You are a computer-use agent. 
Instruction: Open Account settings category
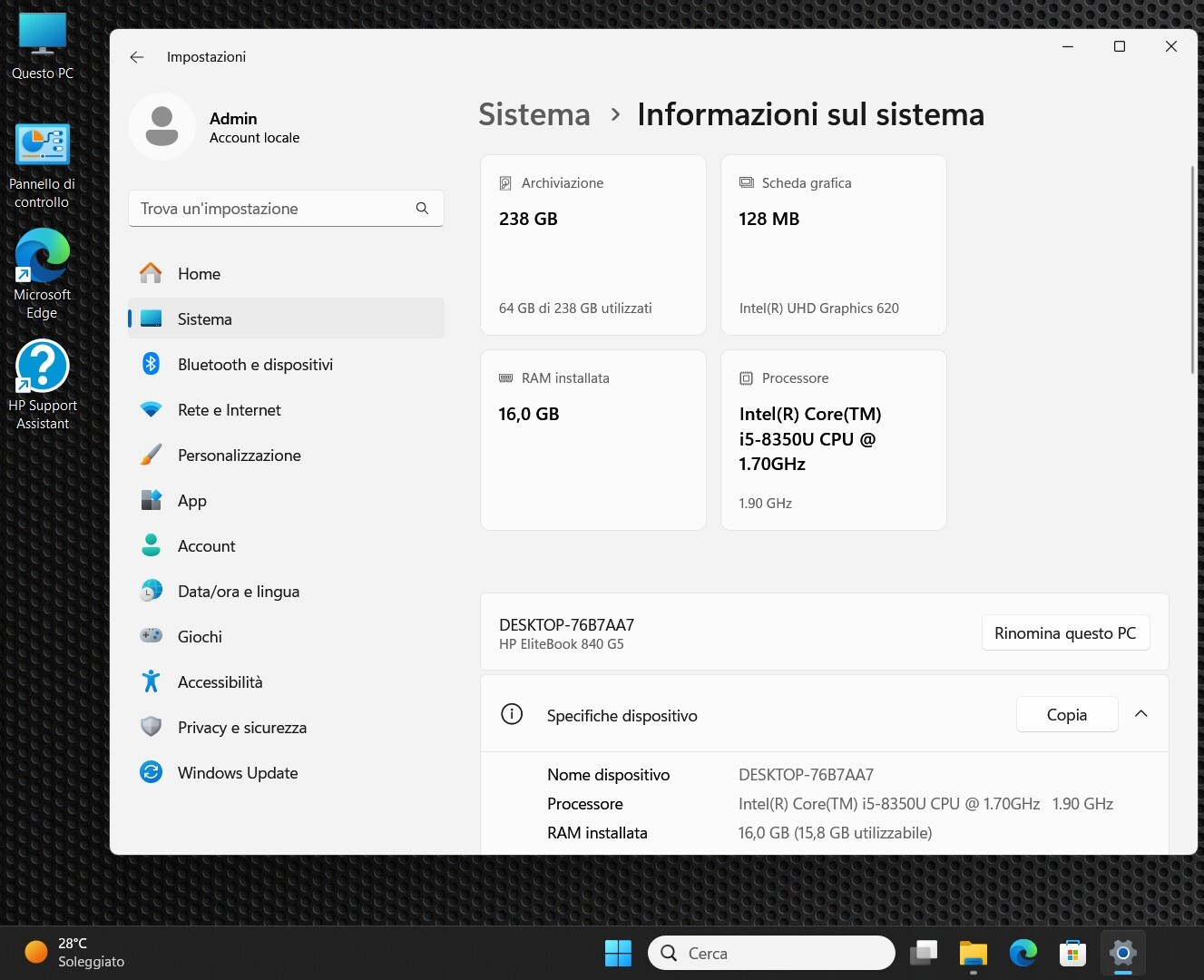coord(286,545)
